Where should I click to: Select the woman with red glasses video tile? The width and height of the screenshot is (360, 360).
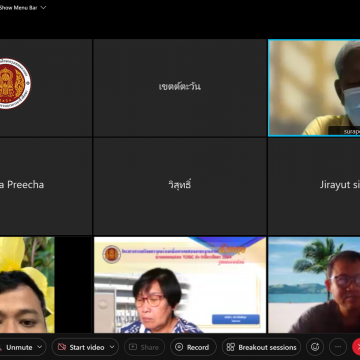[180, 285]
